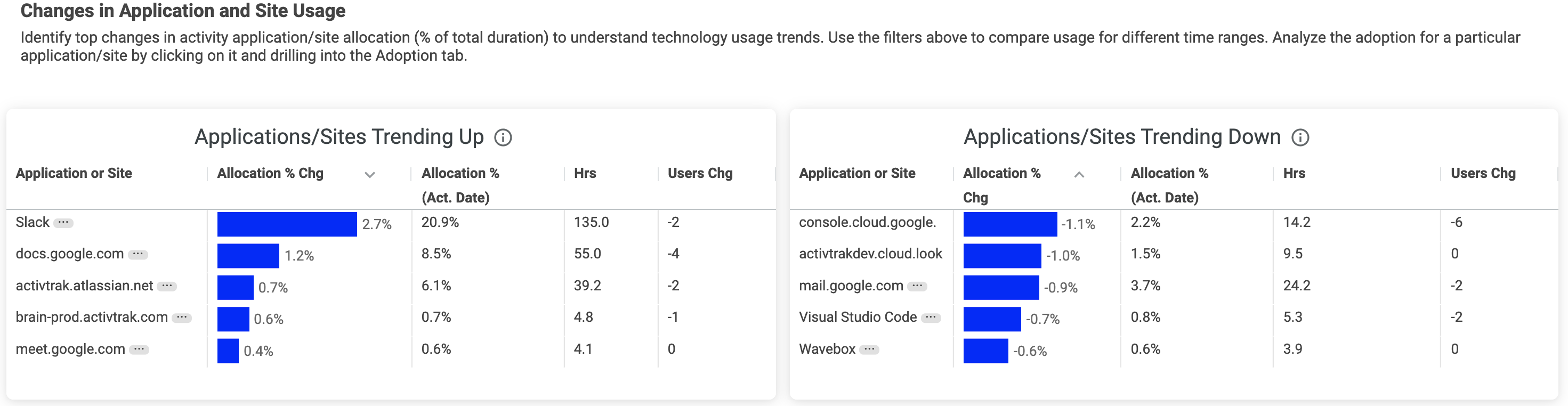Click activtrakdev 1.5% allocation value
The height and width of the screenshot is (406, 1568).
pos(1145,254)
